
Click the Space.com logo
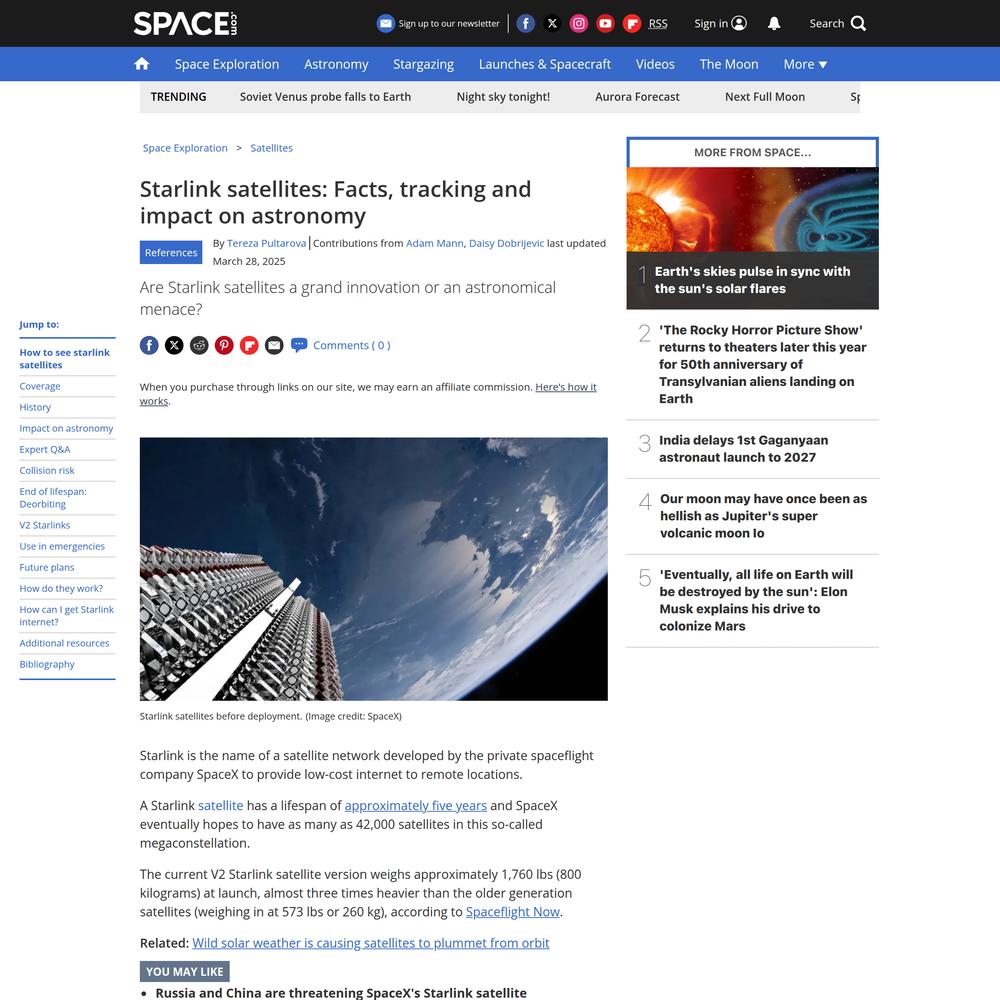click(x=186, y=24)
